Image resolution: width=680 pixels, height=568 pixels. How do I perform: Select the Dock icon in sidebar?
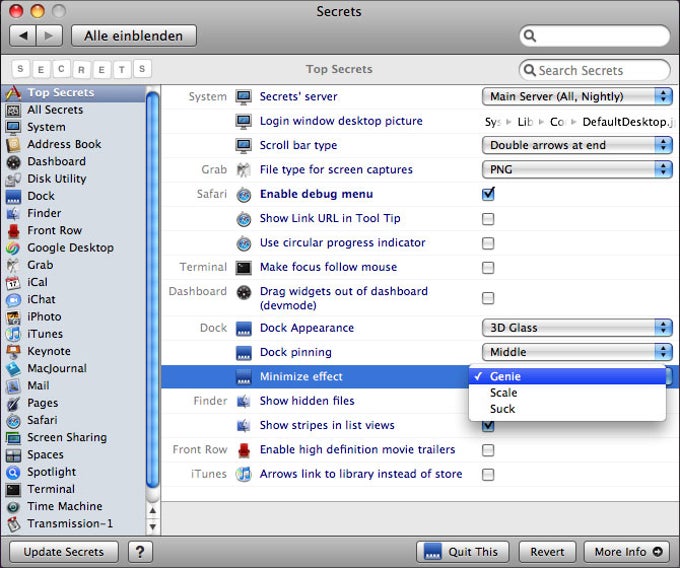13,196
